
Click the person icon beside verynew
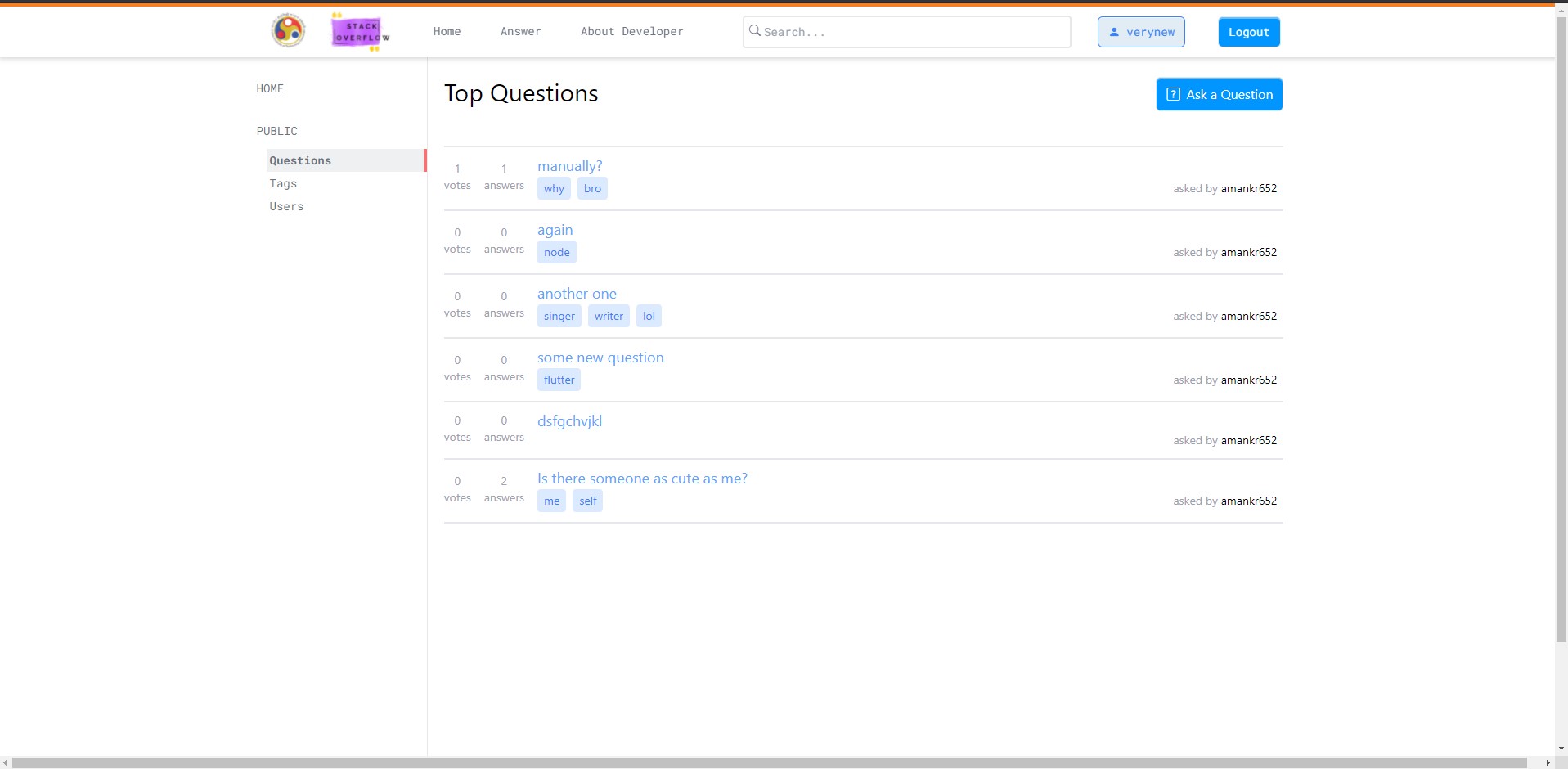(x=1114, y=31)
